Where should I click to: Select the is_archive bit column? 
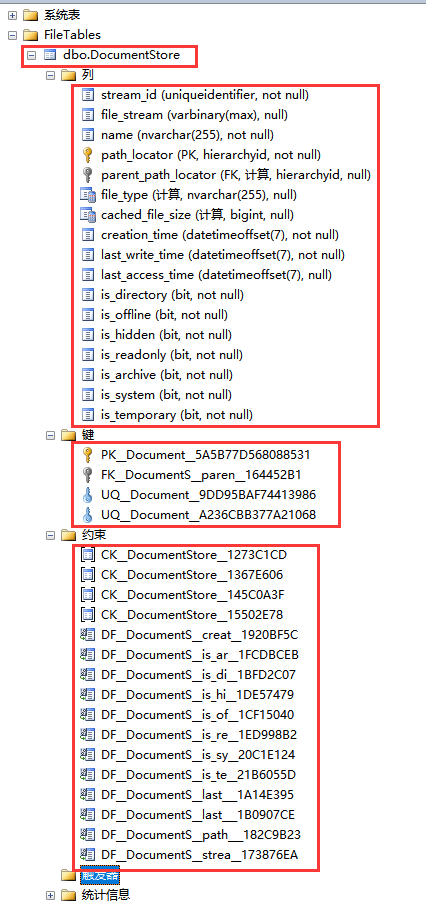pyautogui.click(x=169, y=374)
